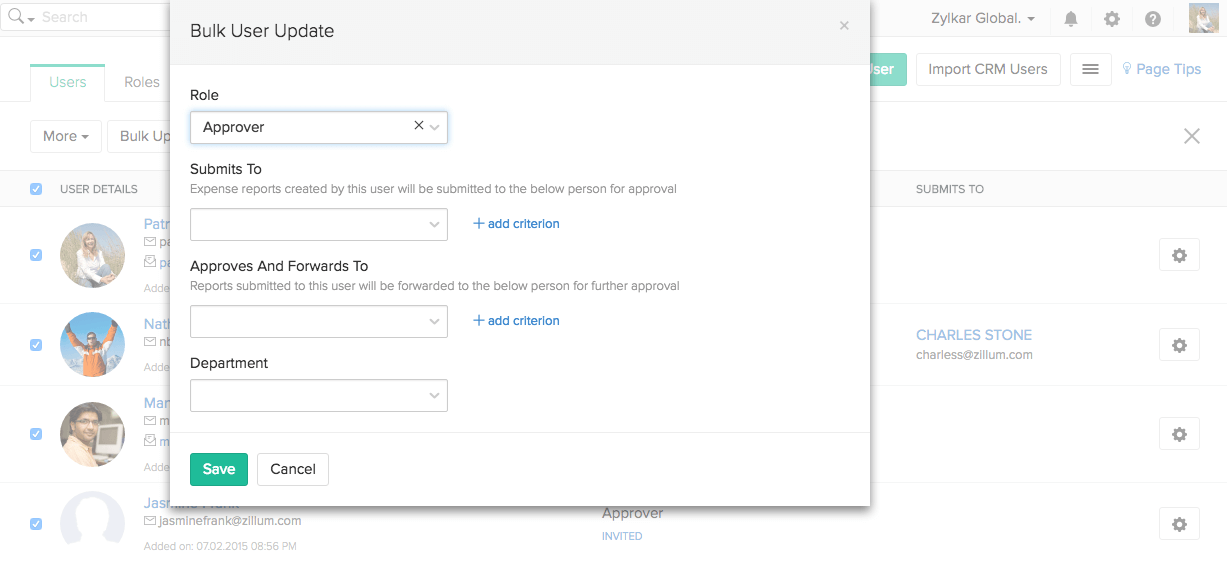
Task: Toggle the select-all users checkbox
Action: point(36,189)
